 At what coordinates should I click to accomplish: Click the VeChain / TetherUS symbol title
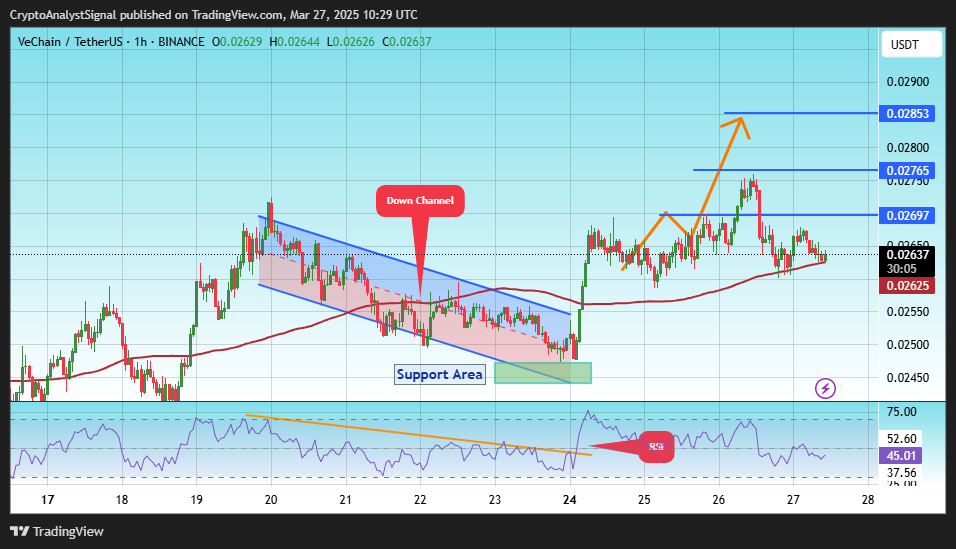pyautogui.click(x=70, y=42)
